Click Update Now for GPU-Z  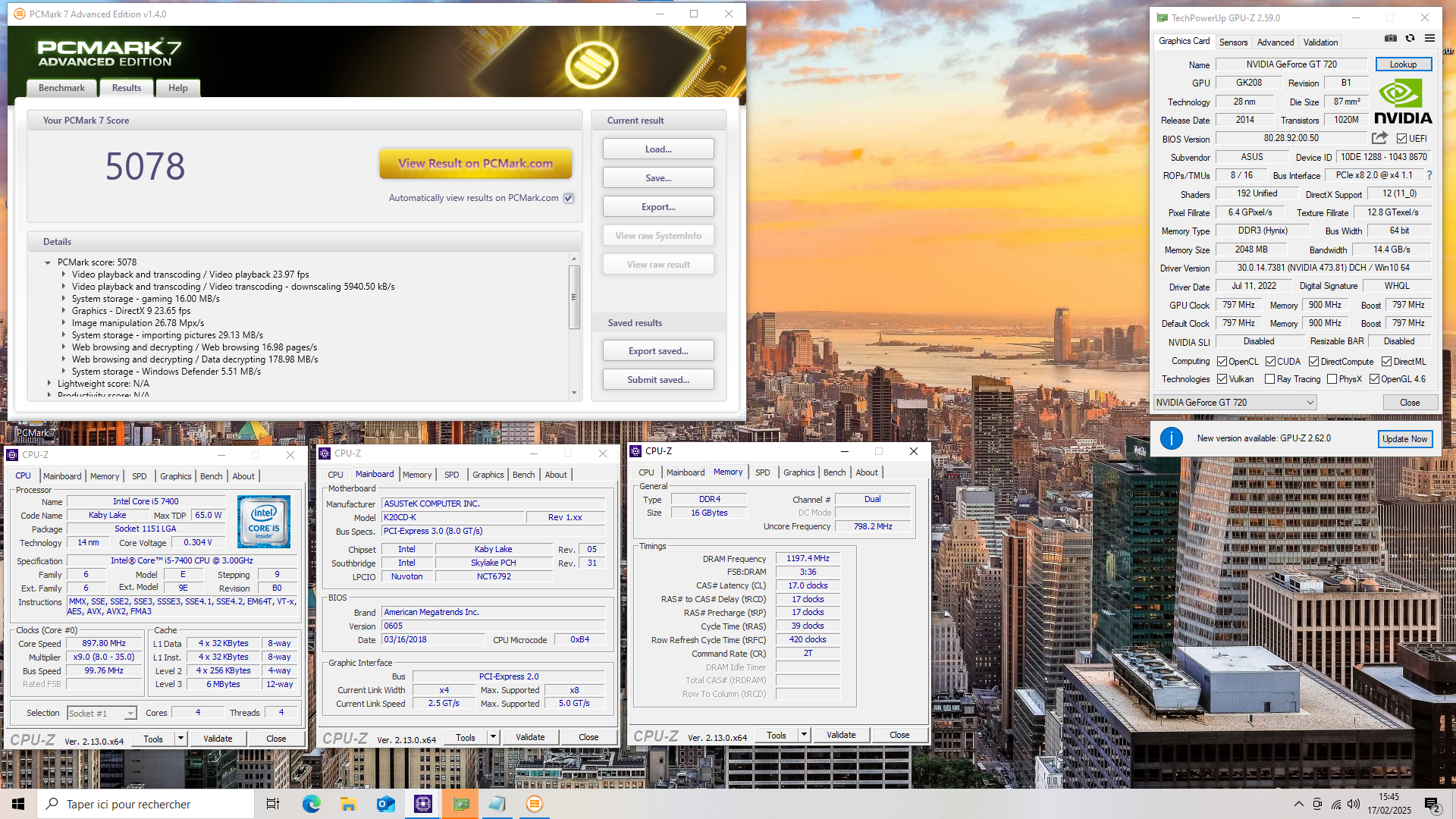pos(1404,438)
